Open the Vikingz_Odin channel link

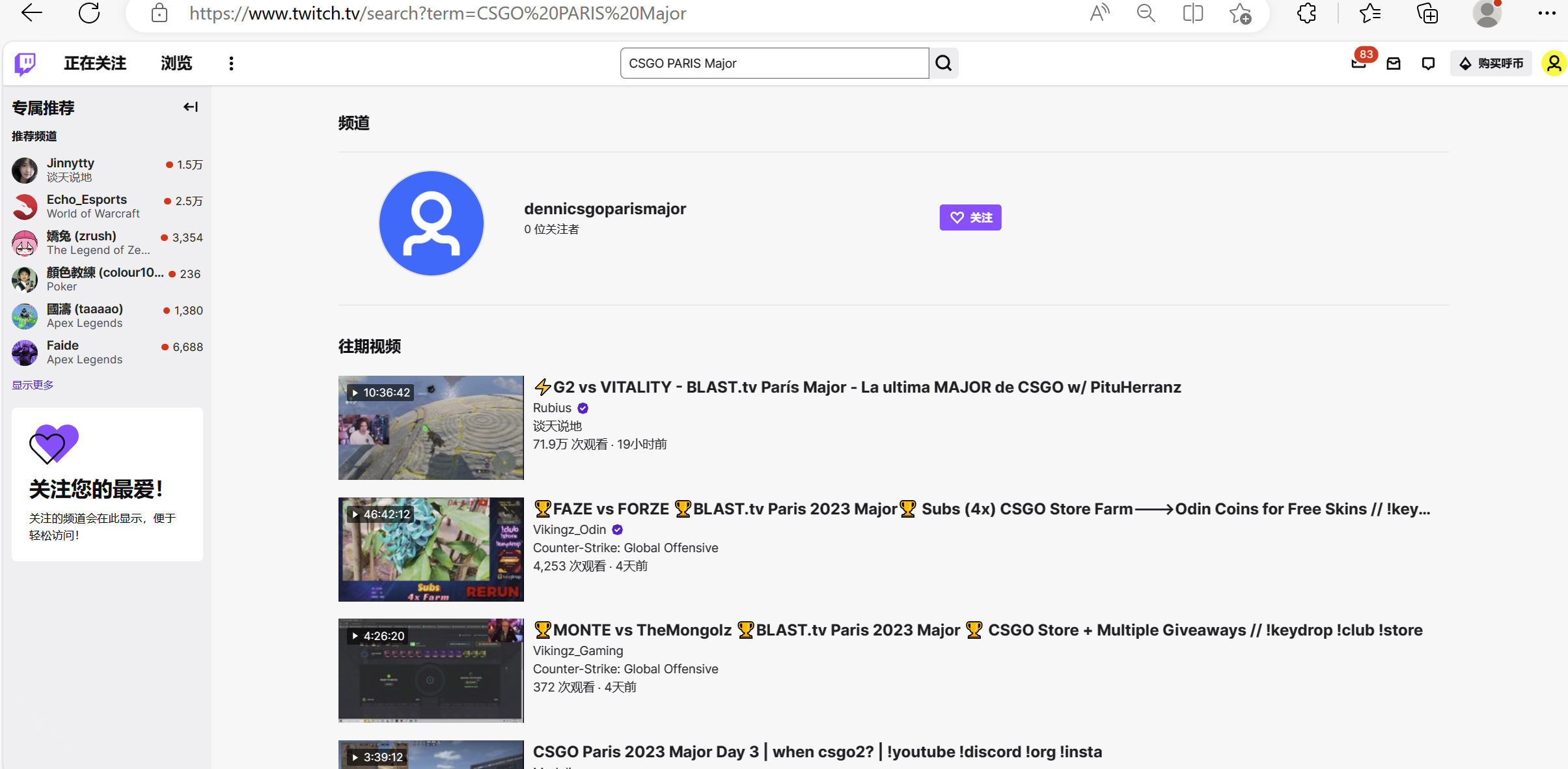[x=570, y=530]
